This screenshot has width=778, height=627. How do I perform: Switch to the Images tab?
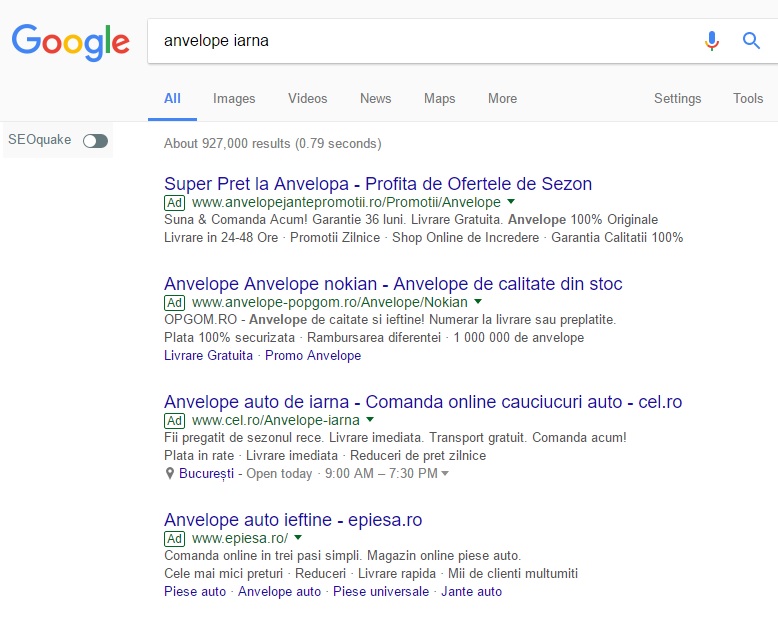pyautogui.click(x=234, y=98)
